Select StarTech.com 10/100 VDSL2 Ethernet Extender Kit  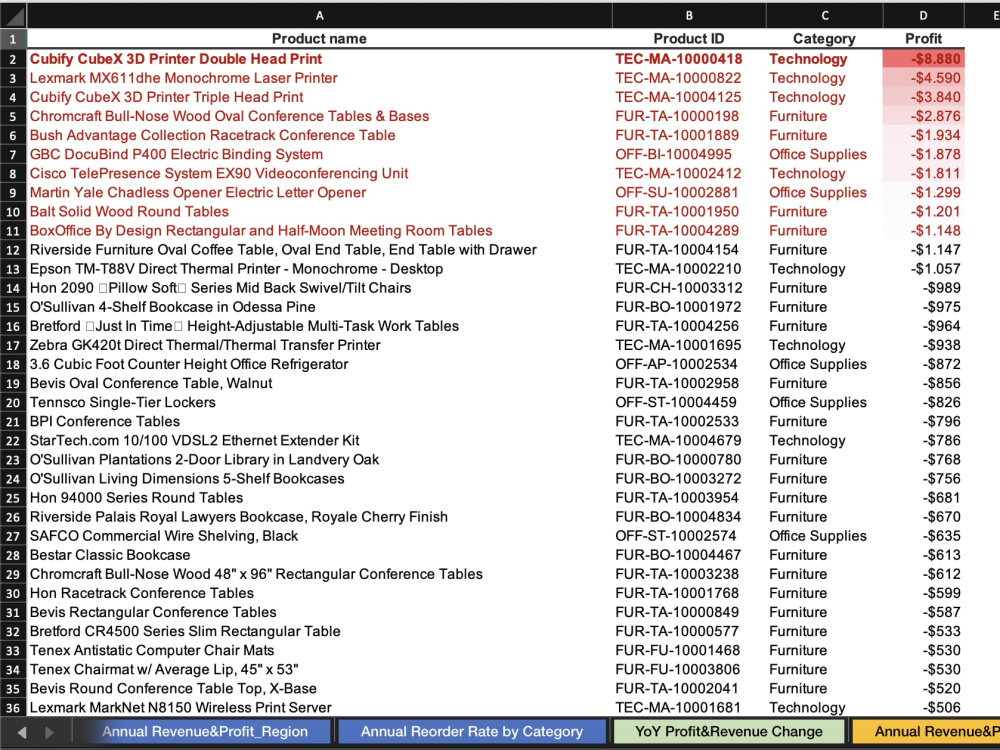320,441
